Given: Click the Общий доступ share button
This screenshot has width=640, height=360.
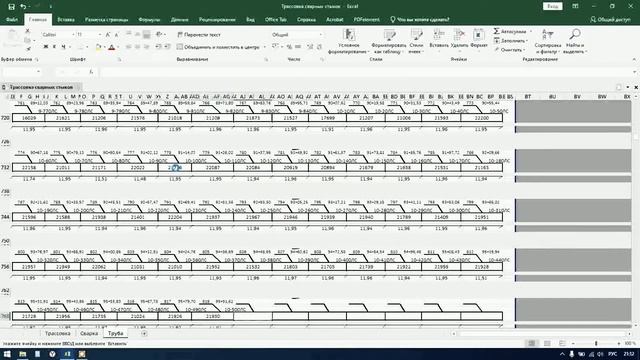Looking at the screenshot, I should tap(610, 20).
